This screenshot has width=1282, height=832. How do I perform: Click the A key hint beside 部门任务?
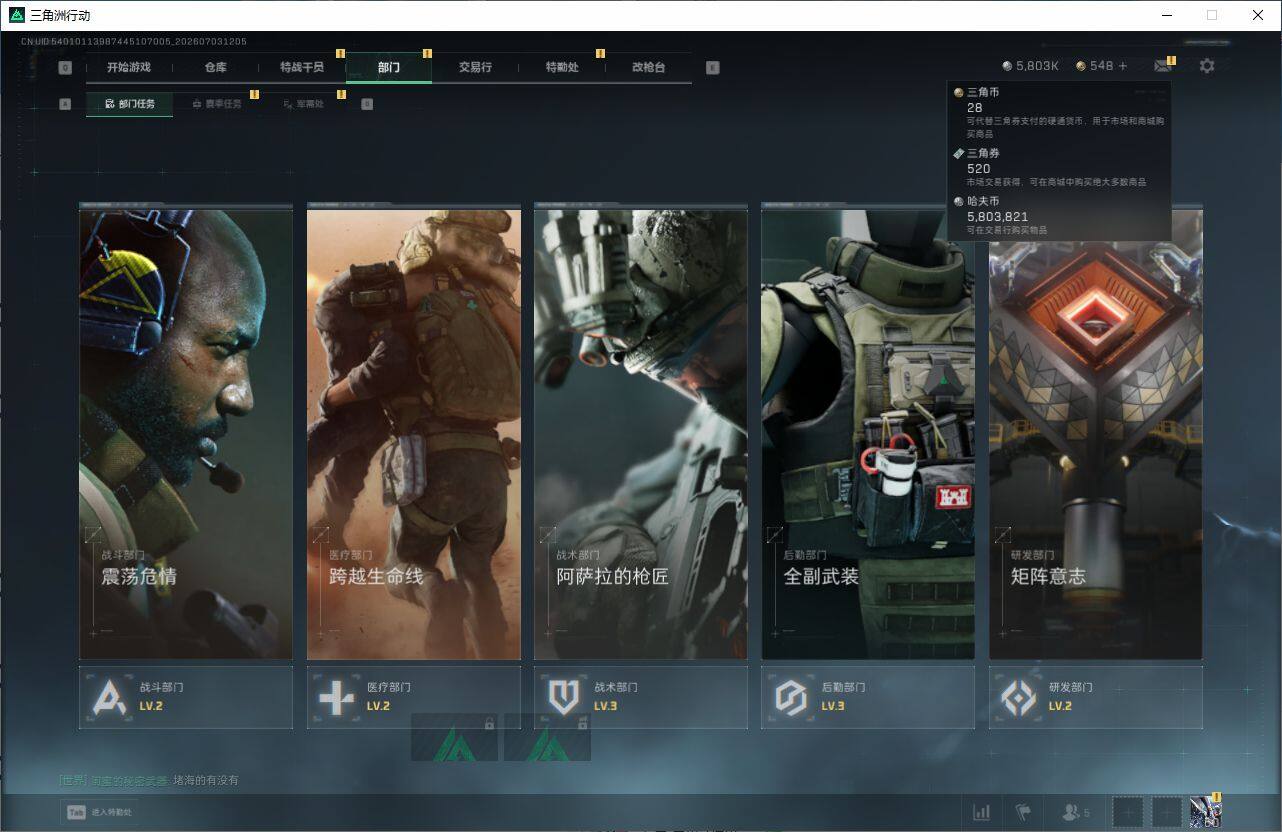click(x=65, y=104)
